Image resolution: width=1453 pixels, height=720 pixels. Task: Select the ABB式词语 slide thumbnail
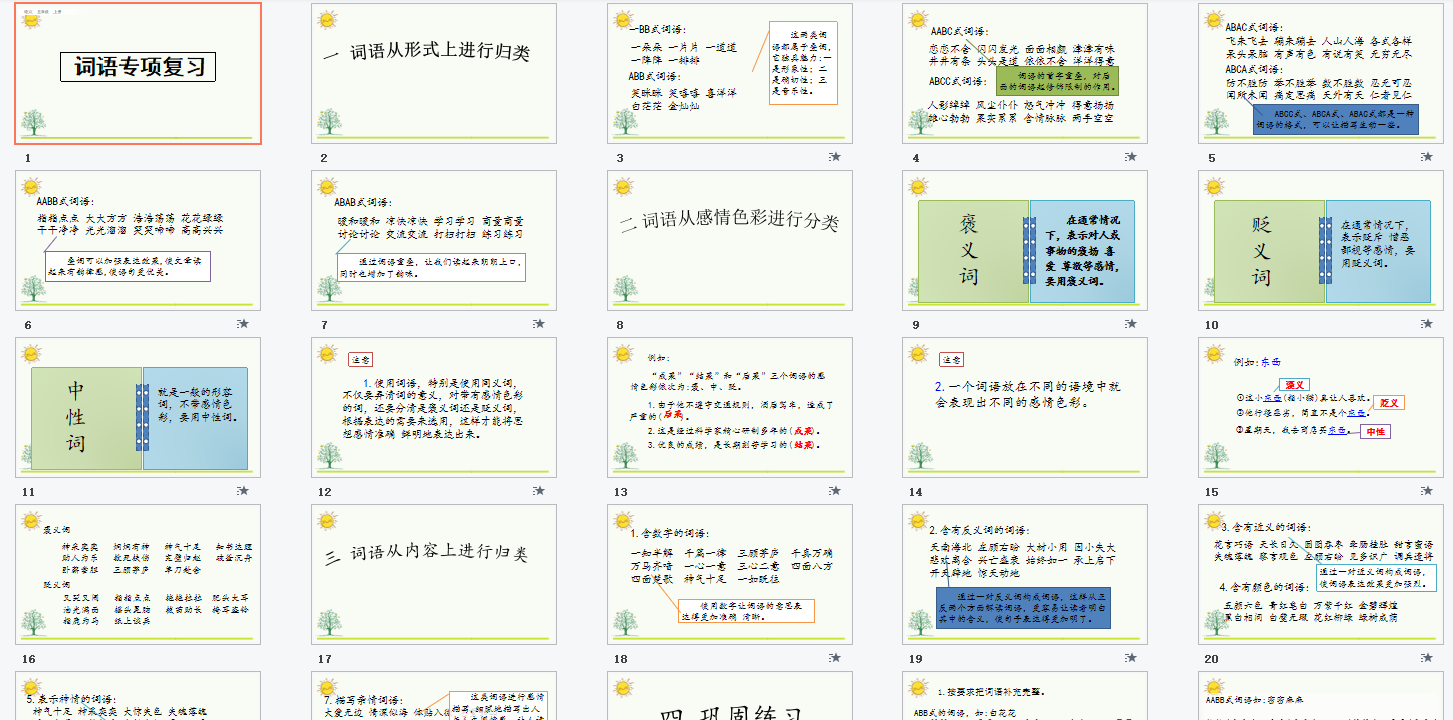(730, 73)
